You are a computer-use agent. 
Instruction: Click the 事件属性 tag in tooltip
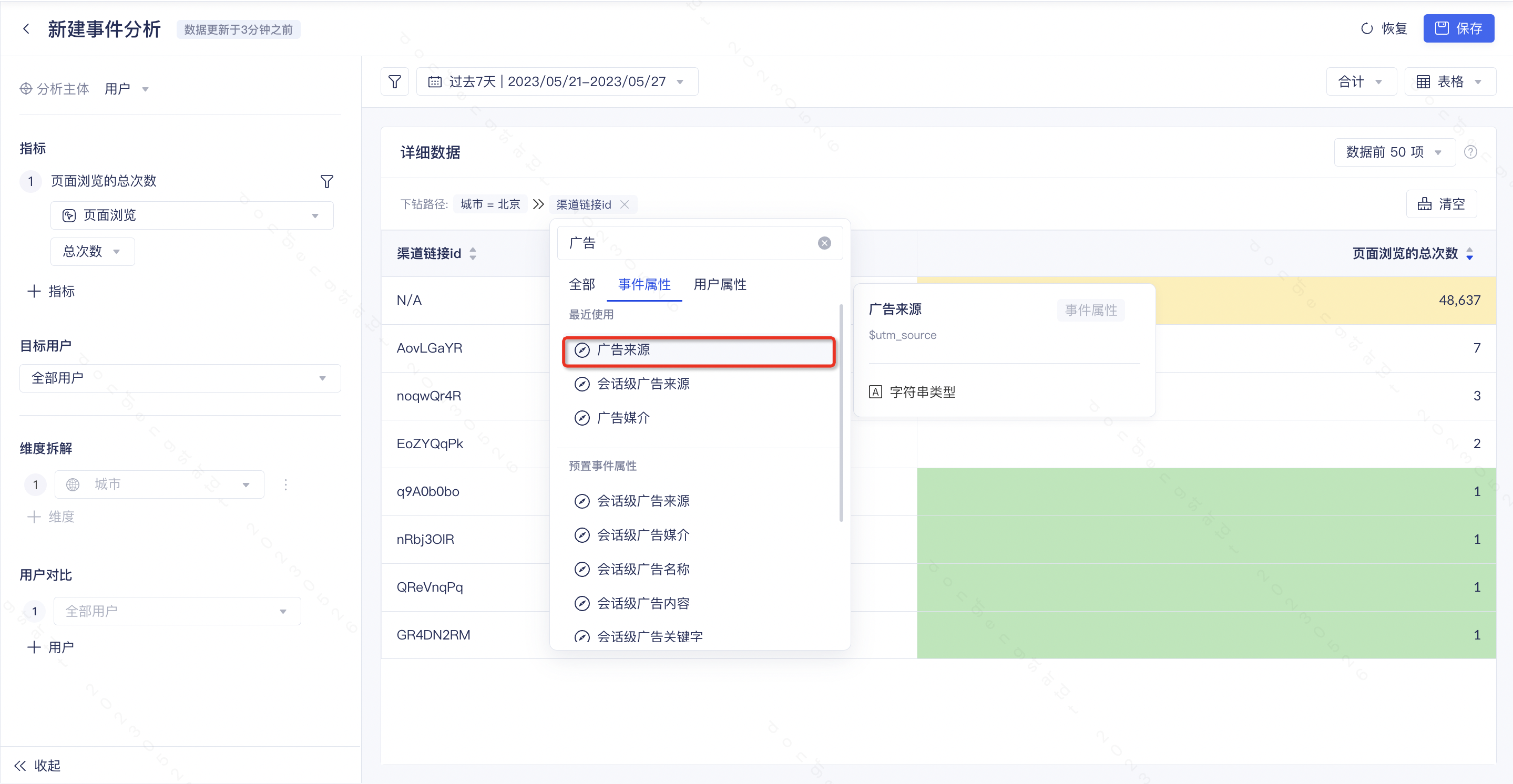tap(1091, 310)
